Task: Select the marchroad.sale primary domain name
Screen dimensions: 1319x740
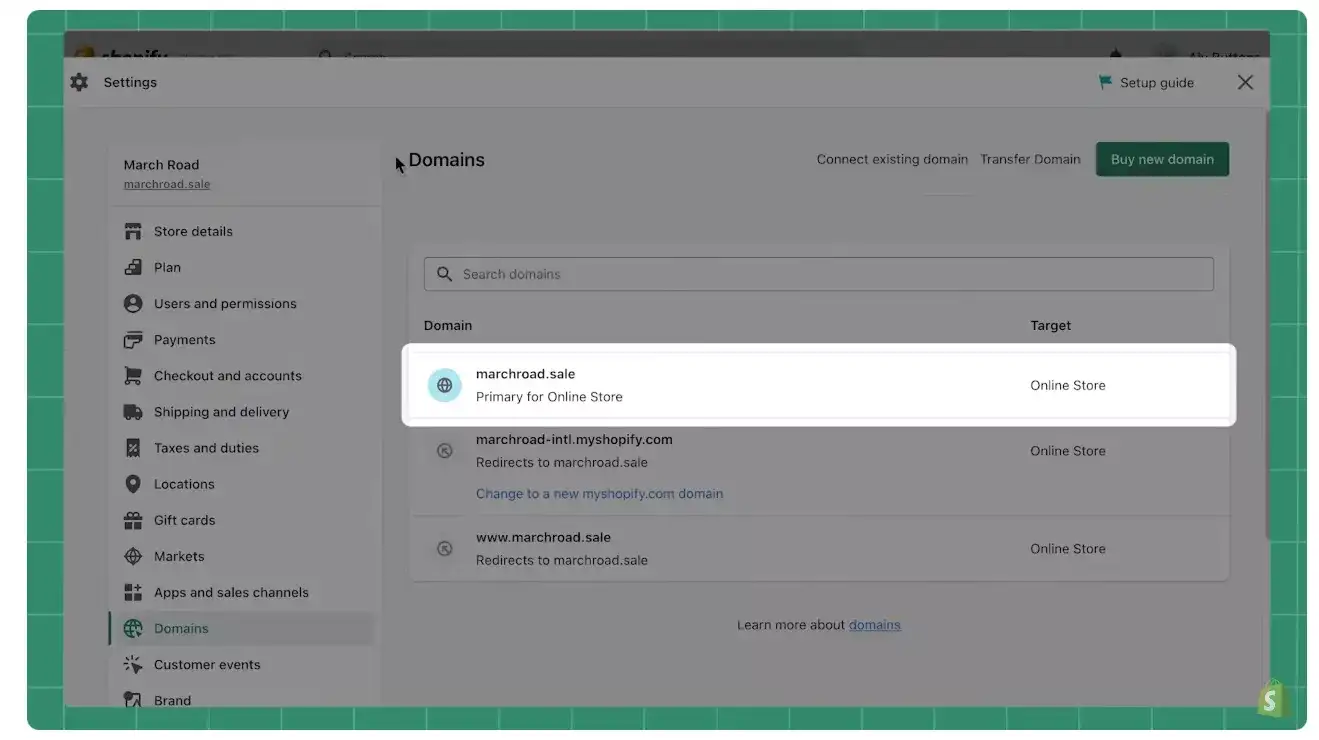Action: pos(525,374)
